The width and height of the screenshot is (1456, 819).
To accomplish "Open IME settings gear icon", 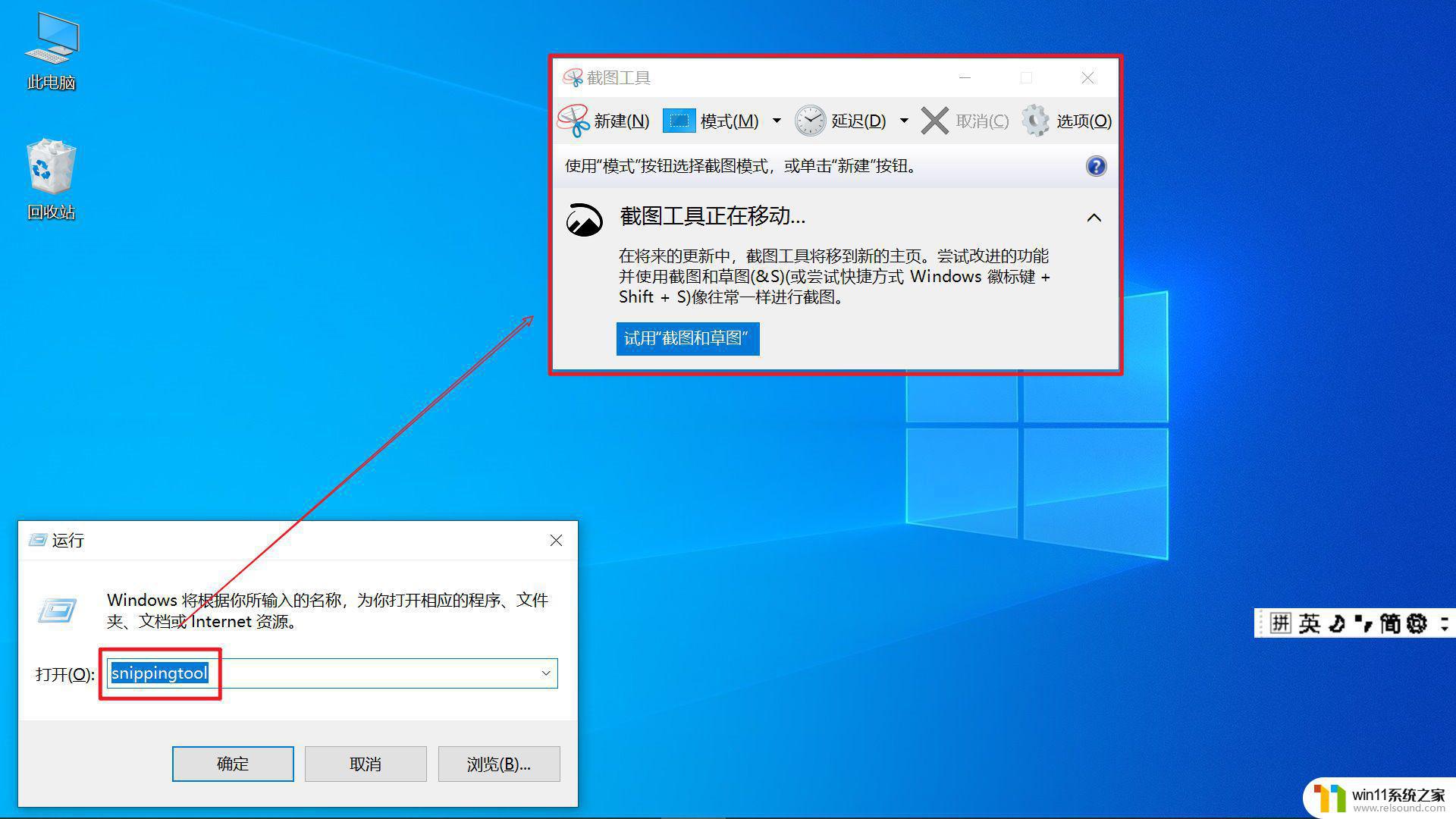I will coord(1417,623).
